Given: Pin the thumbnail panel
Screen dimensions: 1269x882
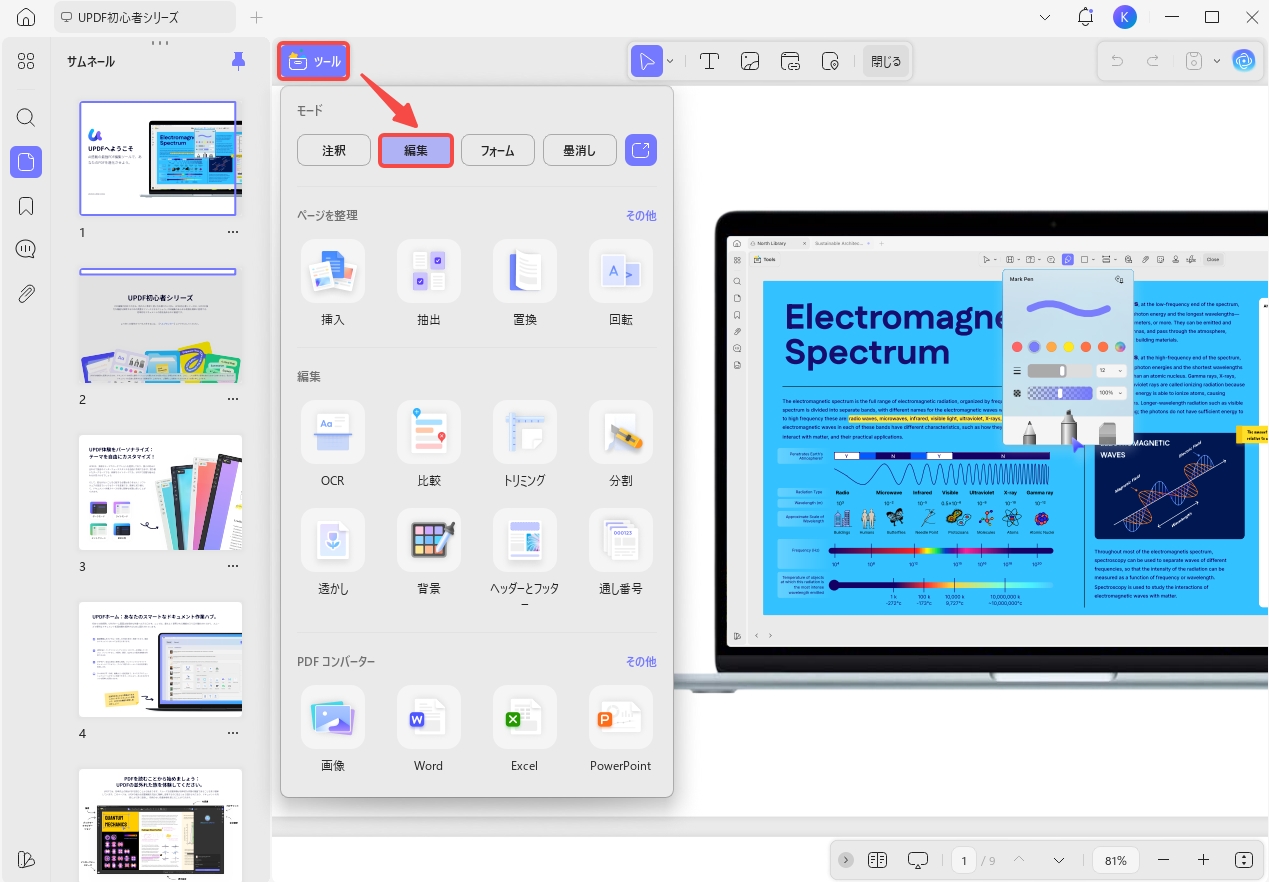Looking at the screenshot, I should click(x=238, y=61).
